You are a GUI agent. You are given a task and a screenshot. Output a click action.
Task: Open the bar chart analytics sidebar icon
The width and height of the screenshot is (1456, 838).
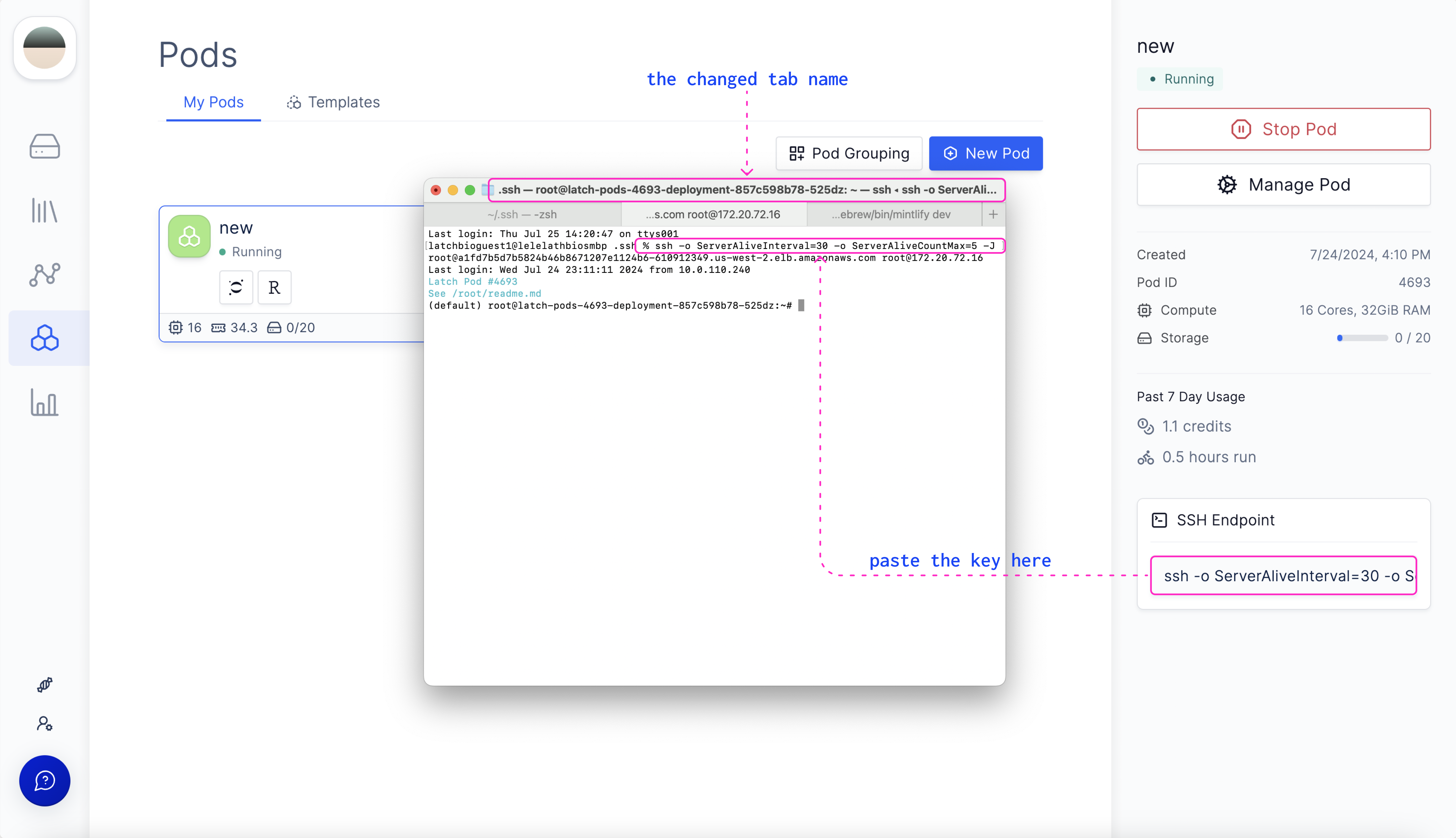tap(44, 402)
